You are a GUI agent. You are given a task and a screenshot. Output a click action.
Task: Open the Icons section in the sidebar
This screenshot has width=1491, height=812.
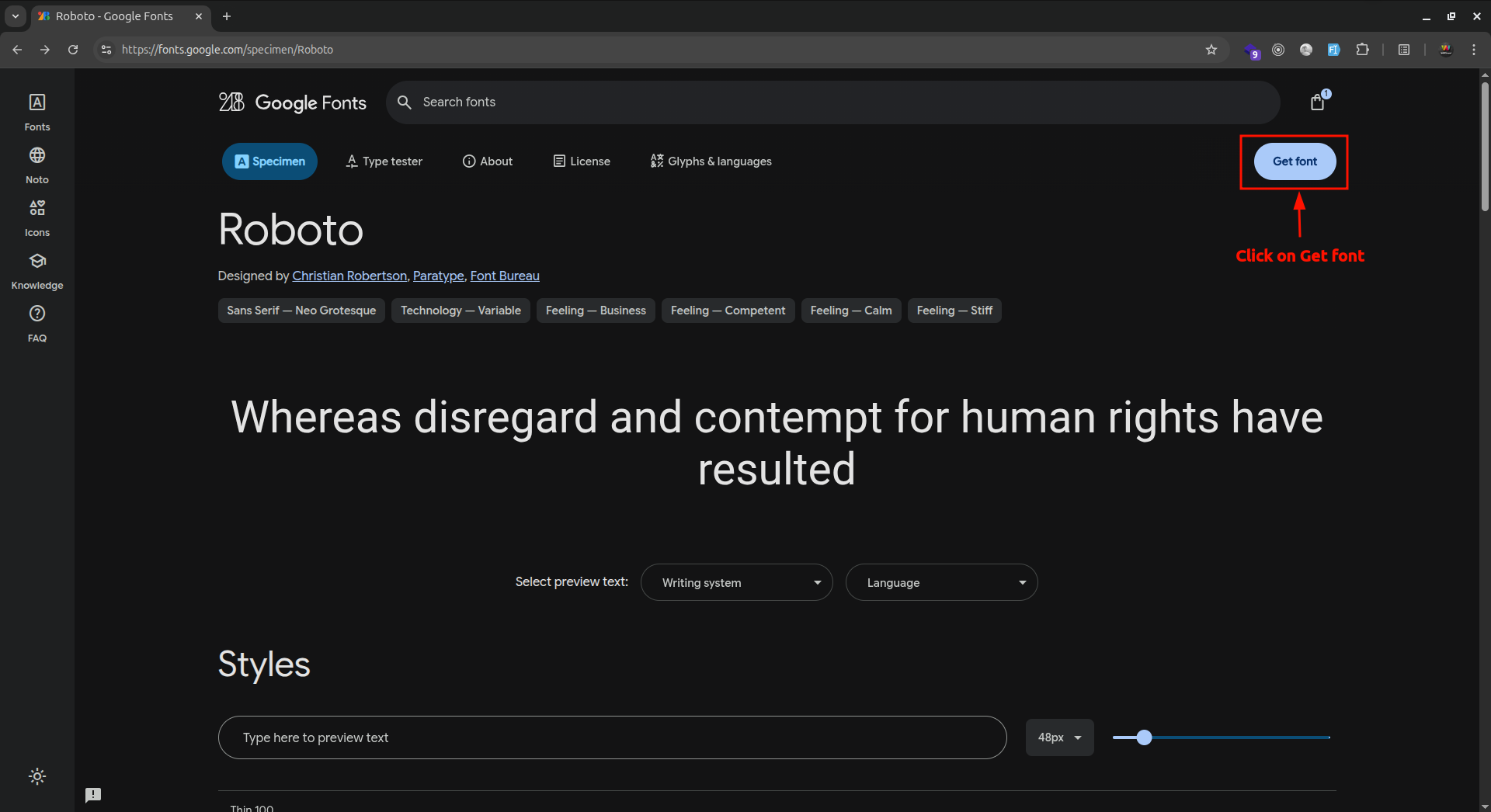(x=36, y=215)
